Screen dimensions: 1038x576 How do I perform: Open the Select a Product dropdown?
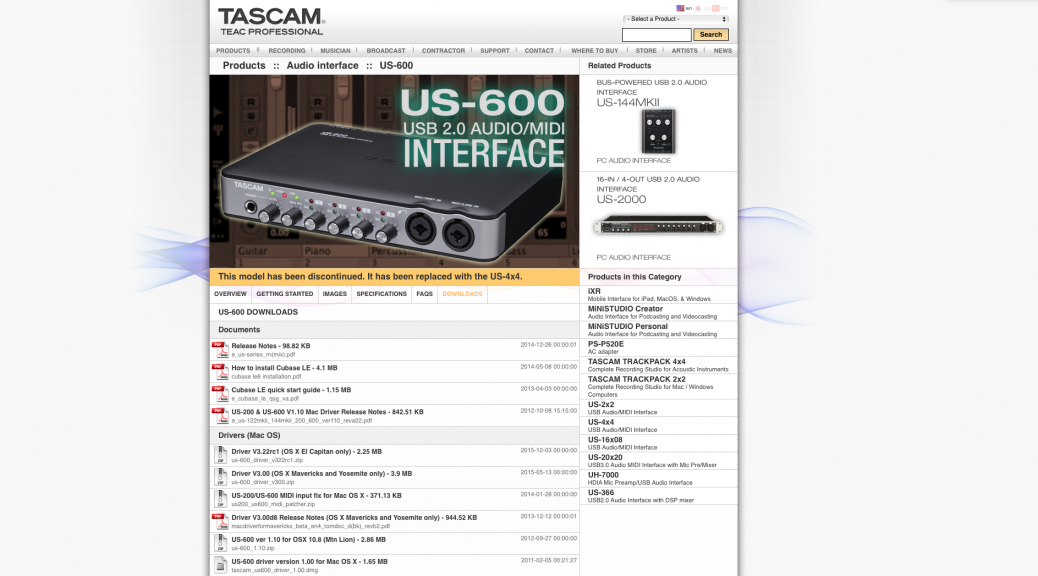675,19
